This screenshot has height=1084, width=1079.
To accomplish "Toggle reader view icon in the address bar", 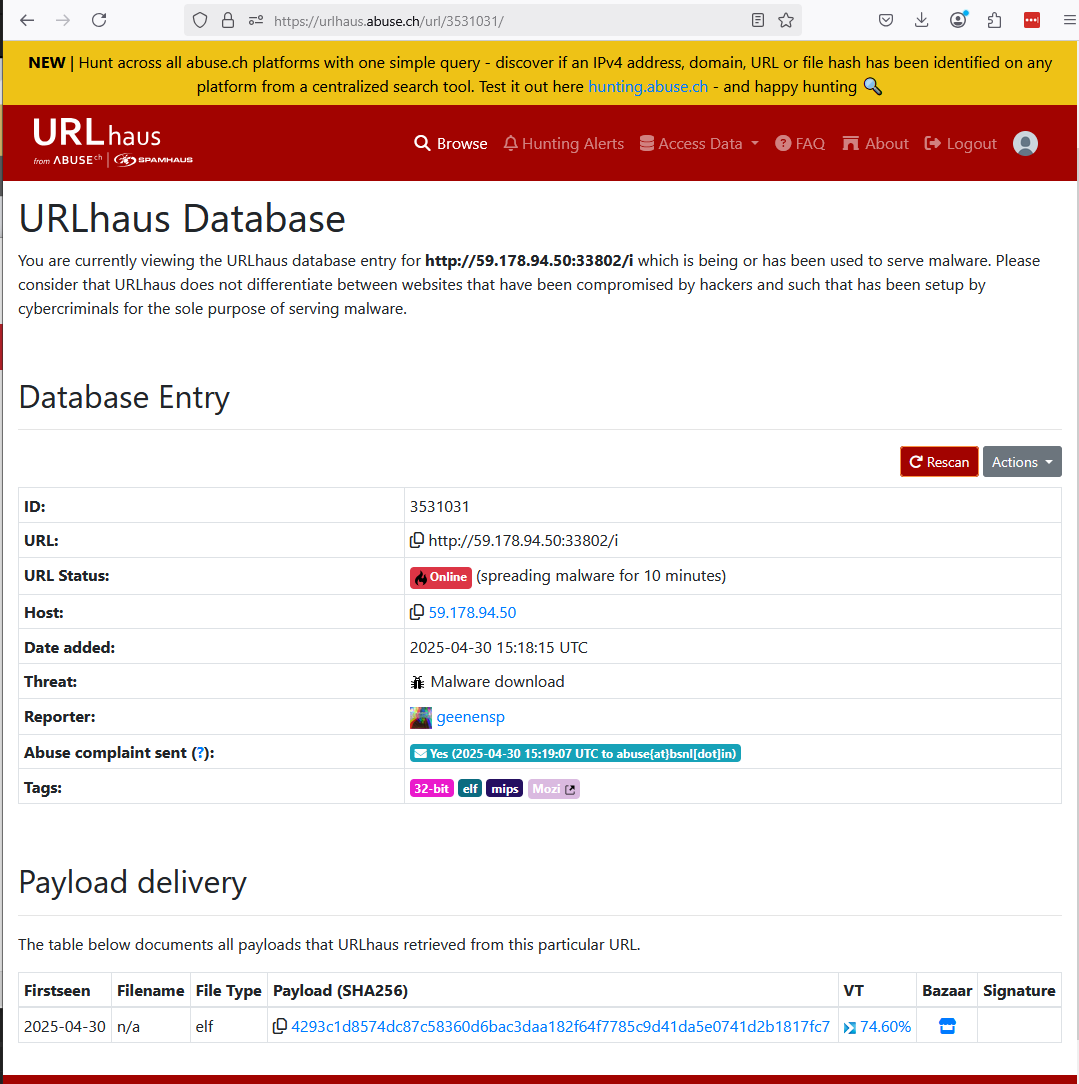I will [x=758, y=21].
